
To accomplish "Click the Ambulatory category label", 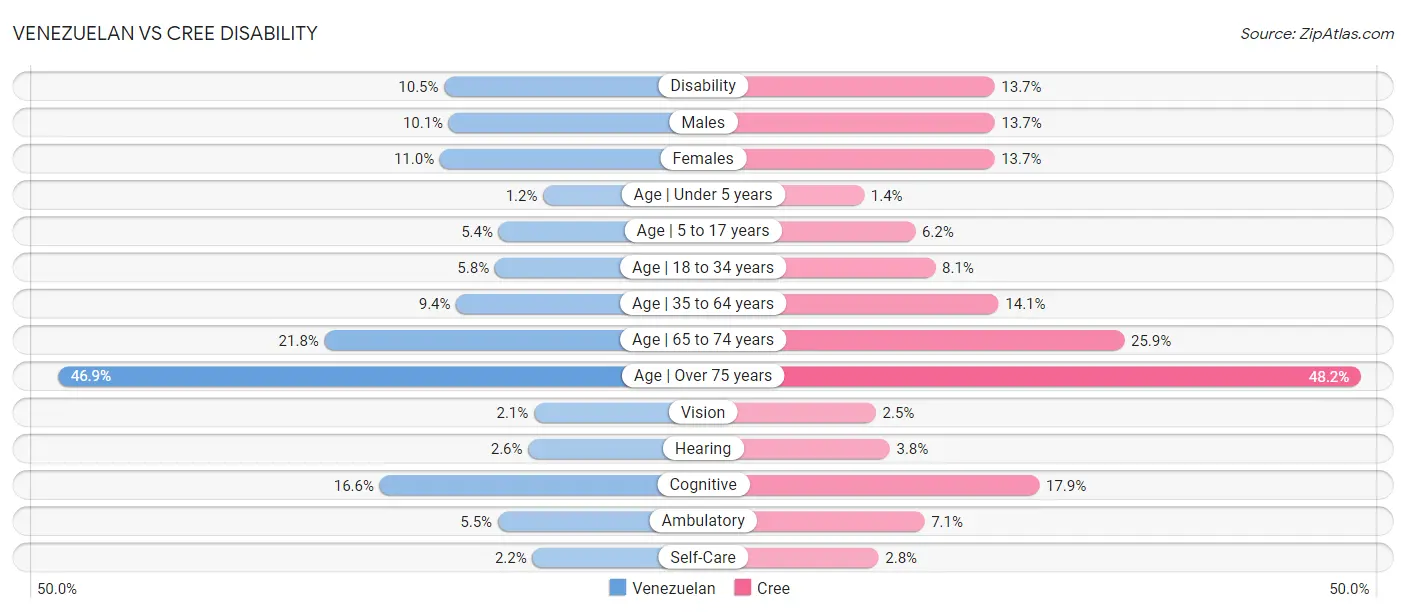I will pyautogui.click(x=703, y=521).
